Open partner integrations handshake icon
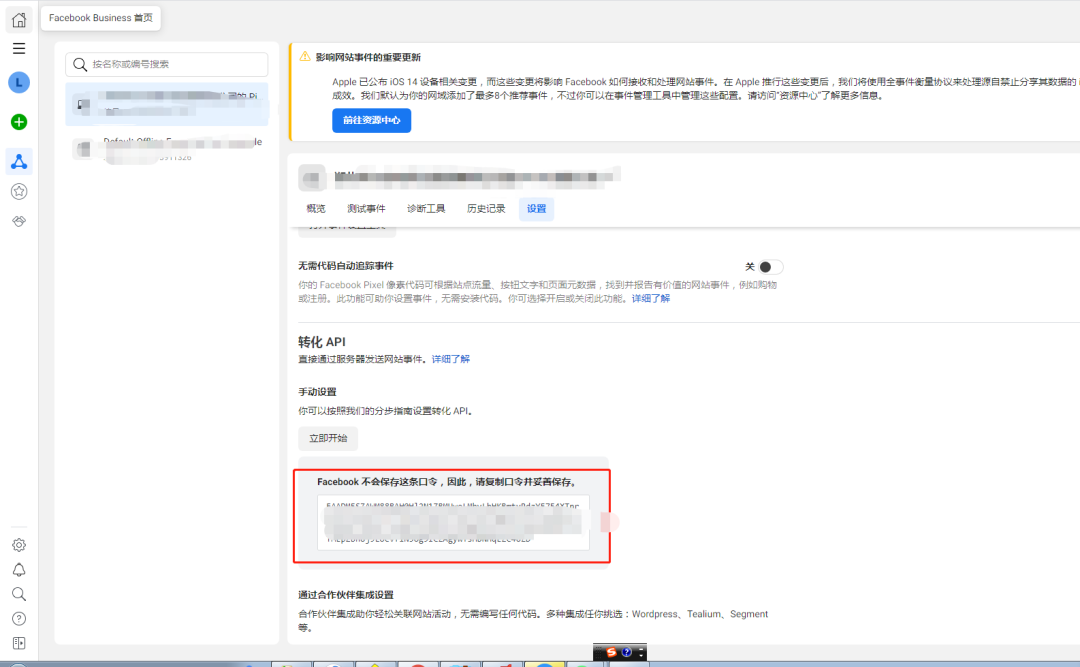Image resolution: width=1080 pixels, height=667 pixels. (19, 221)
